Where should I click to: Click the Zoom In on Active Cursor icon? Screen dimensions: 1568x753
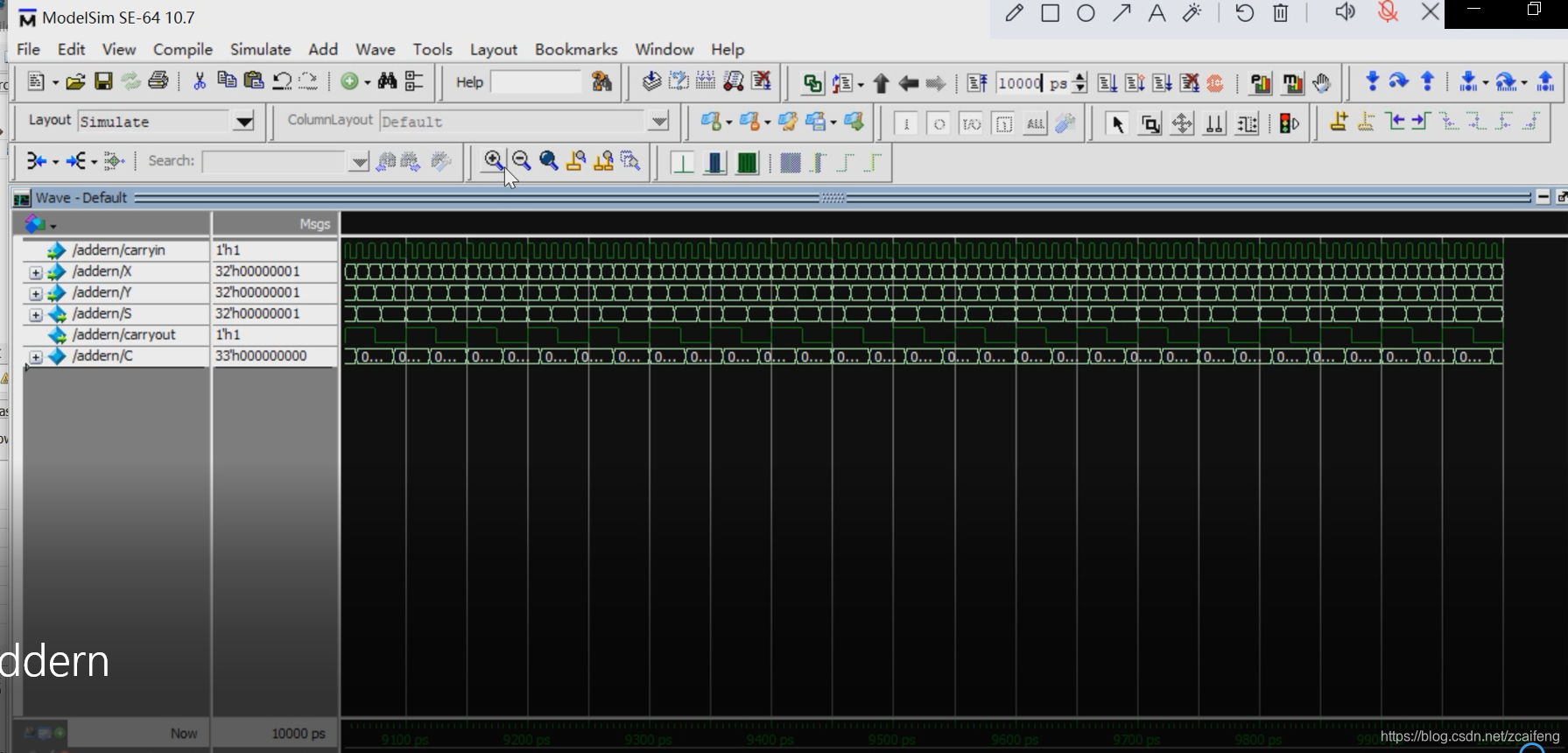pos(576,160)
